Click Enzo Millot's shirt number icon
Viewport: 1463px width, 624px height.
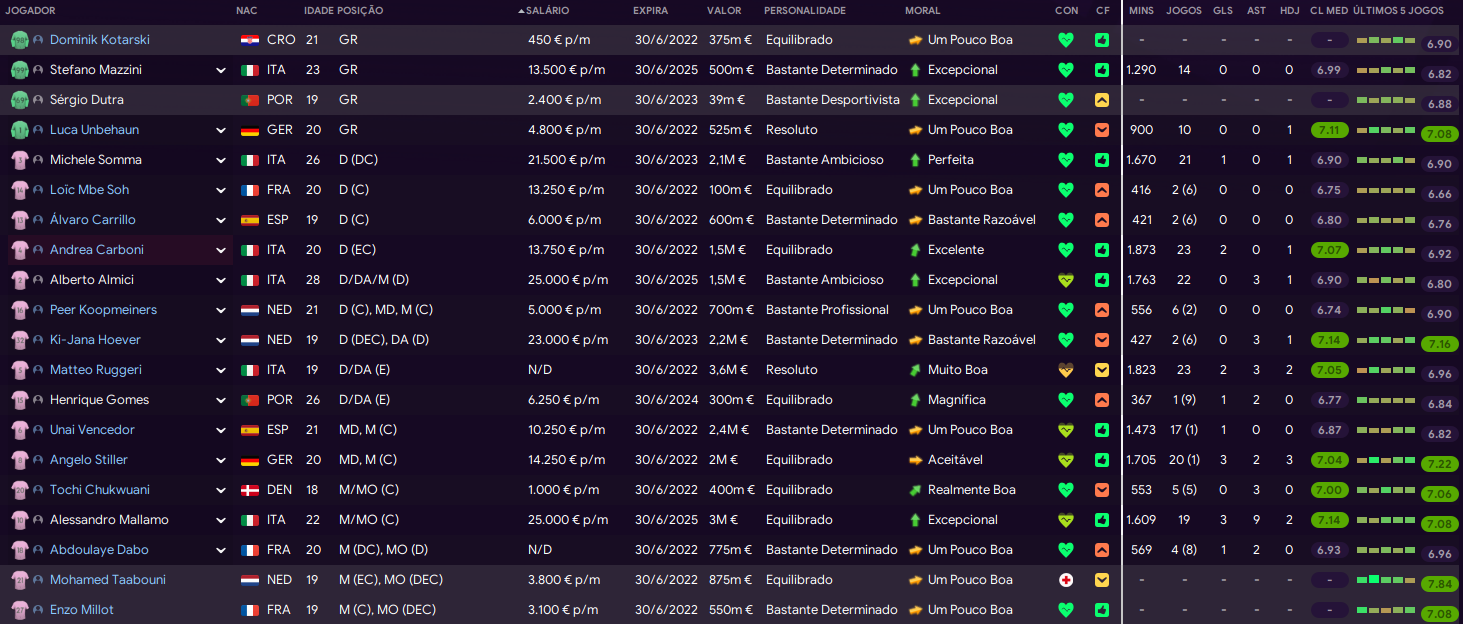point(20,610)
